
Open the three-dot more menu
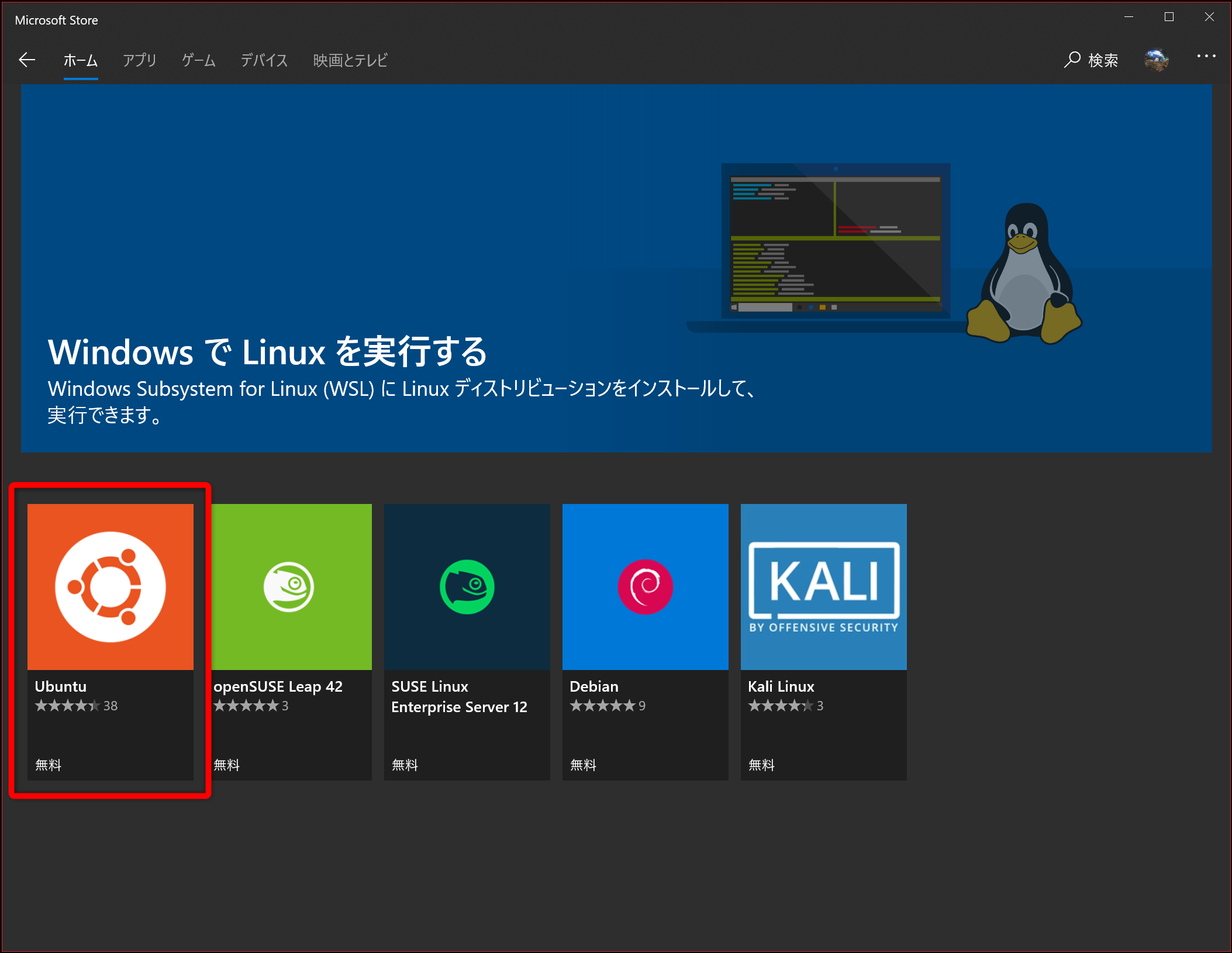[x=1206, y=57]
